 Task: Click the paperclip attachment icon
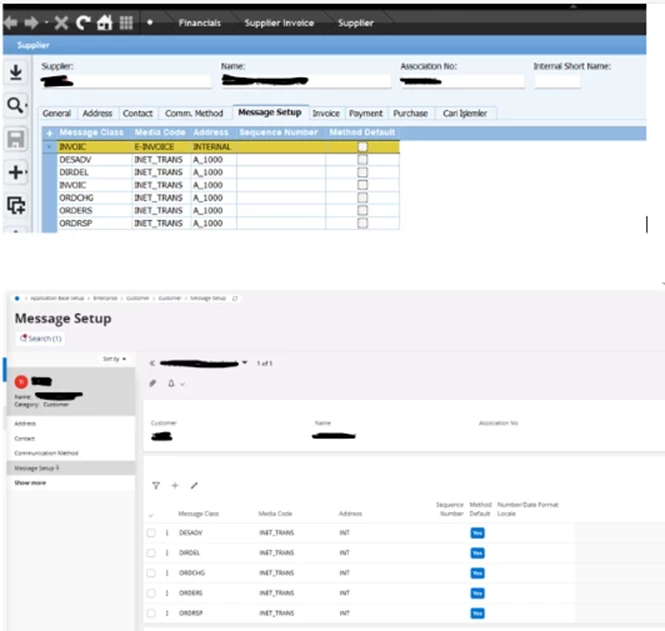point(153,383)
